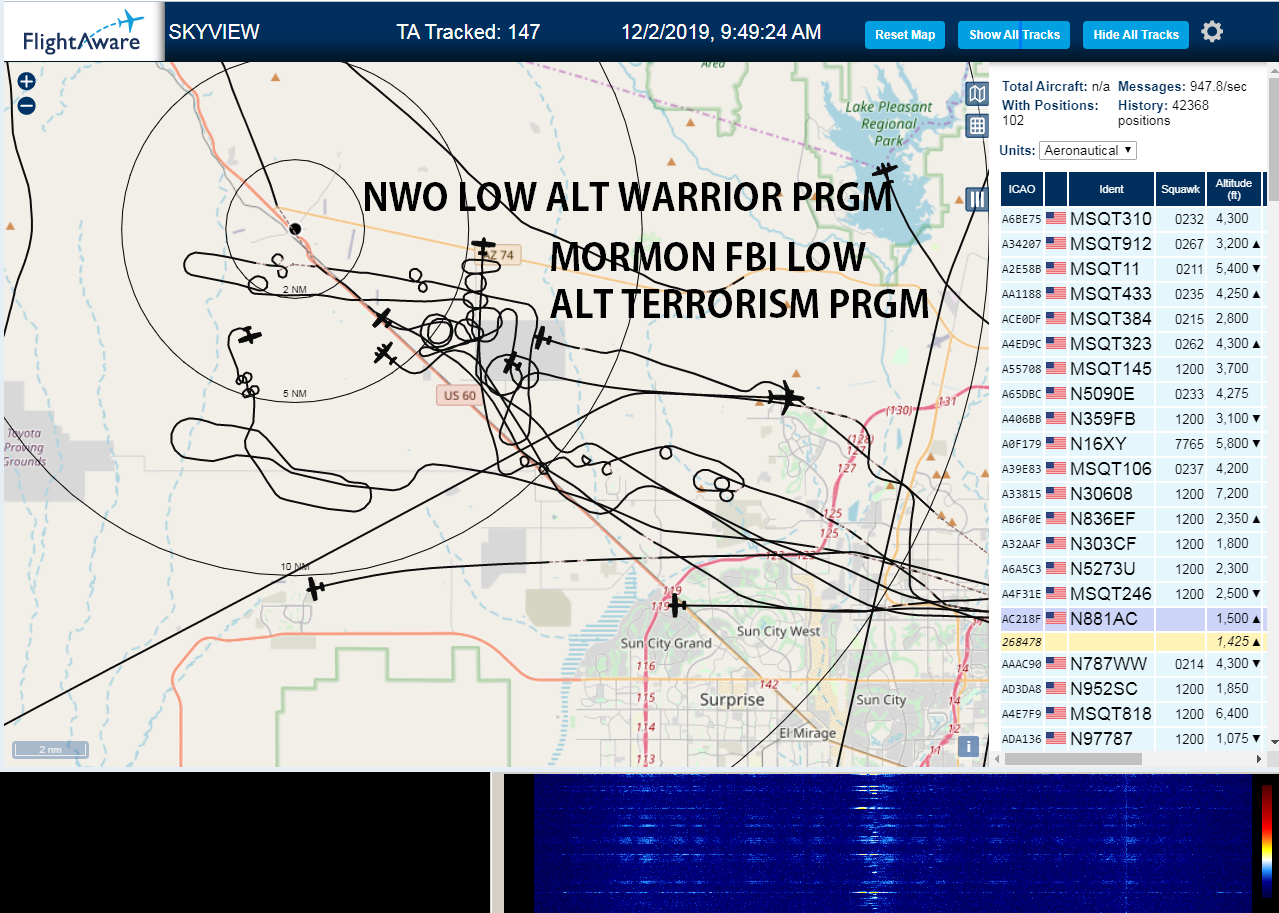Select the highlighted N881AC aircraft row

[1134, 618]
